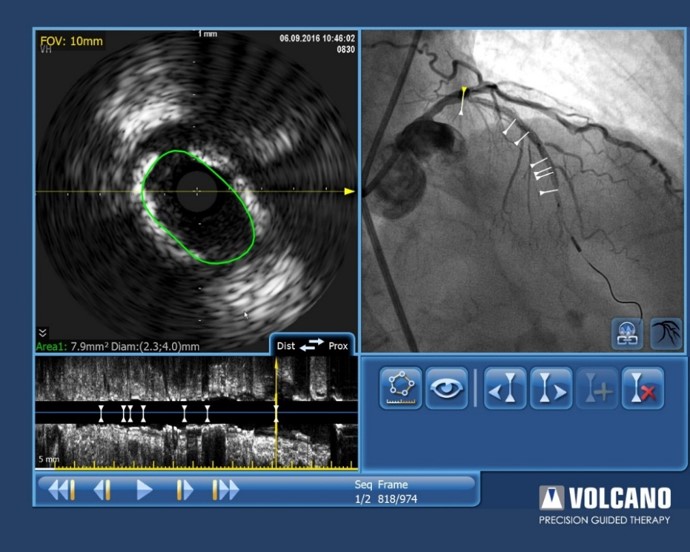Jump to the previous bookmark marker
Viewport: 690px width, 552px height.
tap(505, 388)
